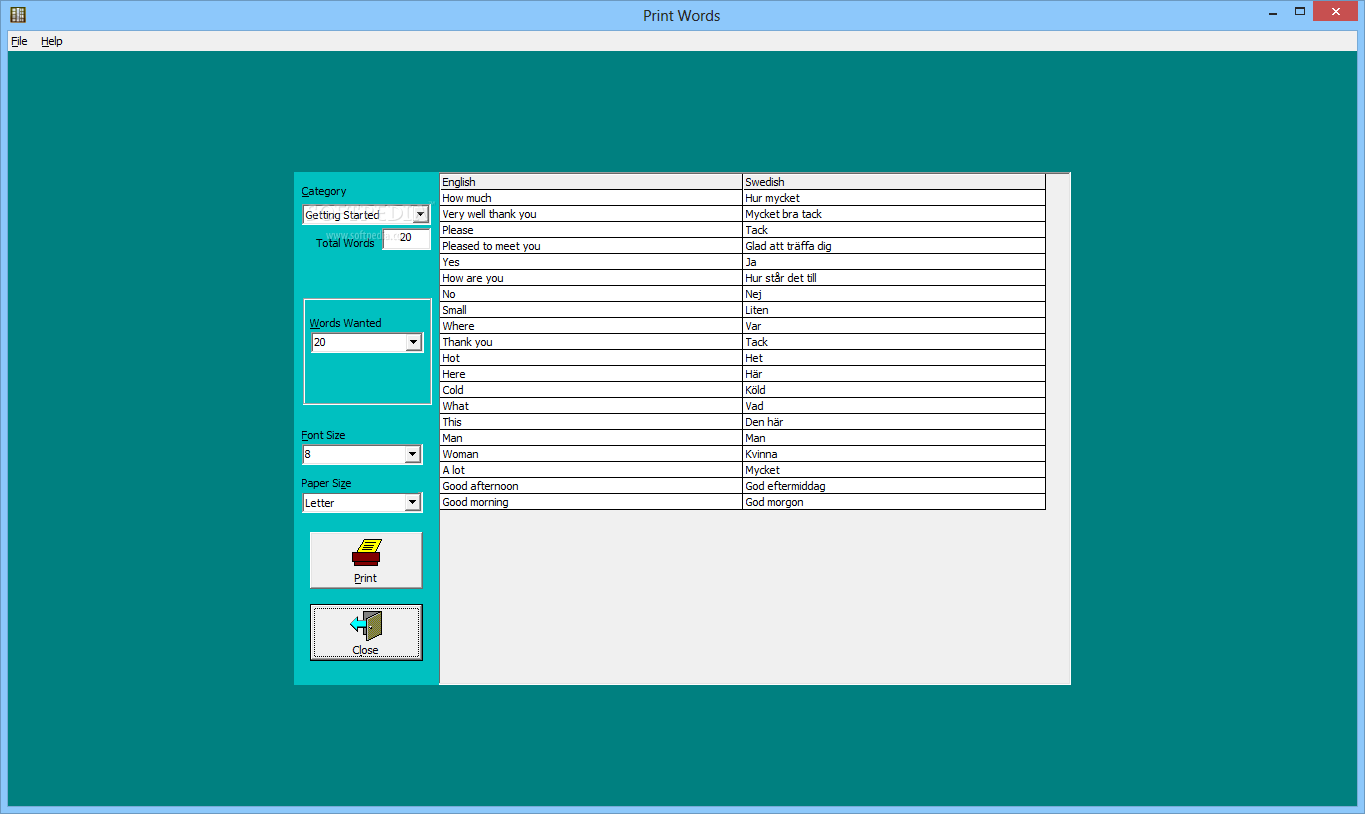
Task: Select the 'Hot' cell
Action: [x=591, y=358]
